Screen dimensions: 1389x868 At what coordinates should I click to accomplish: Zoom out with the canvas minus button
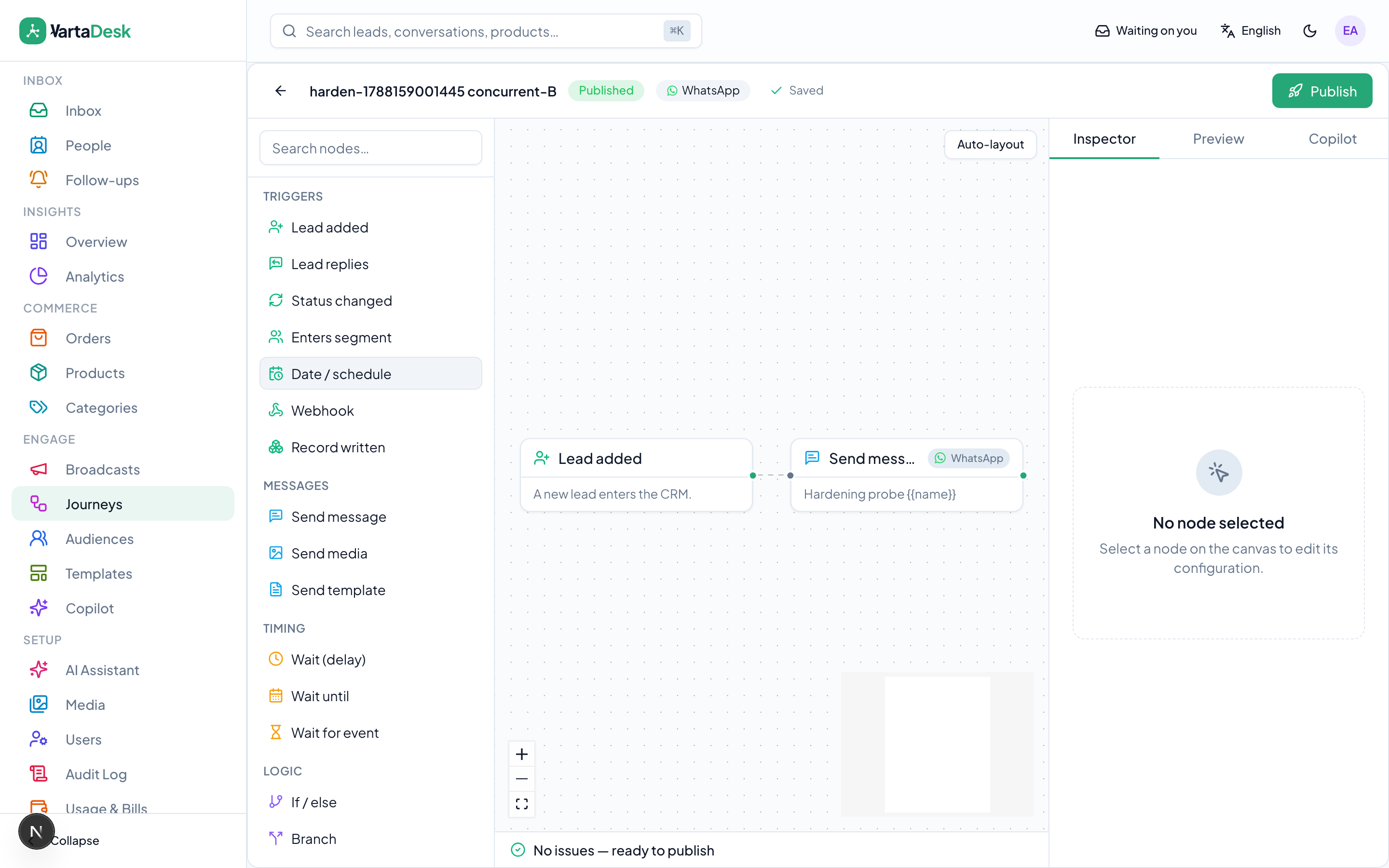[521, 779]
